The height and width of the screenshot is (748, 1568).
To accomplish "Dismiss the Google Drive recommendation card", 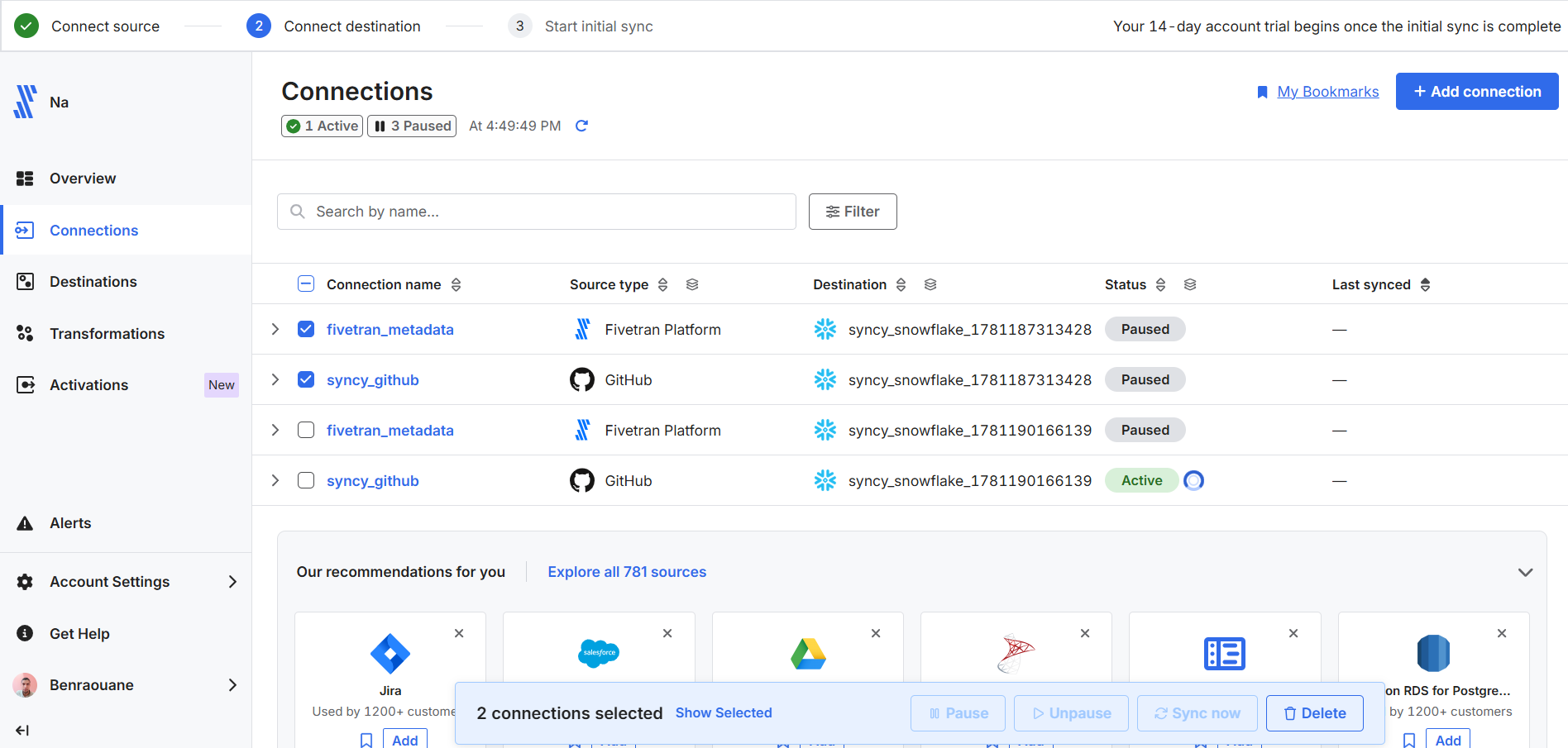I will [876, 633].
